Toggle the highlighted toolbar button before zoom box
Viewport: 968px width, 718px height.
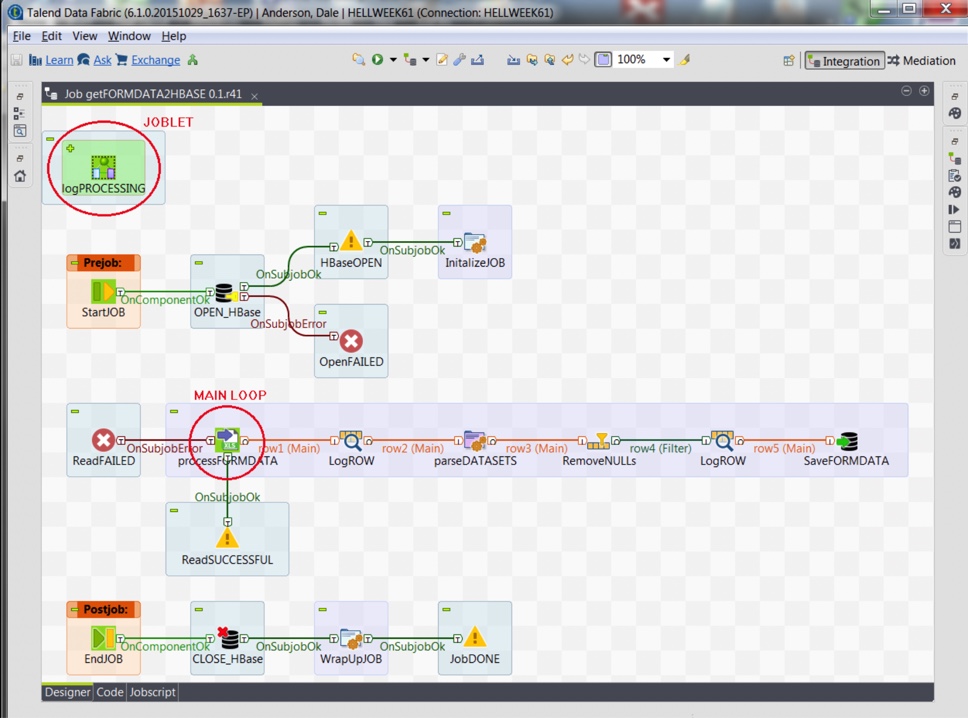tap(603, 59)
